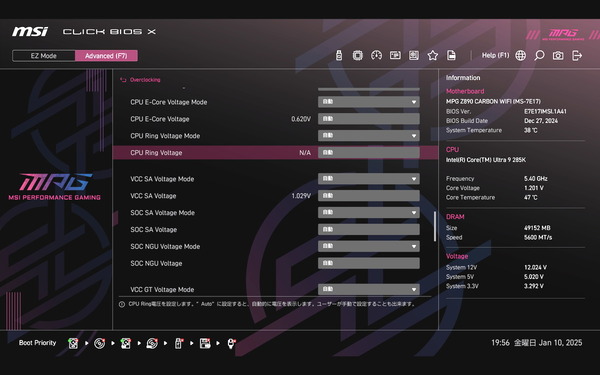
Task: Click the settings list vertical scrollbar
Action: 435,227
